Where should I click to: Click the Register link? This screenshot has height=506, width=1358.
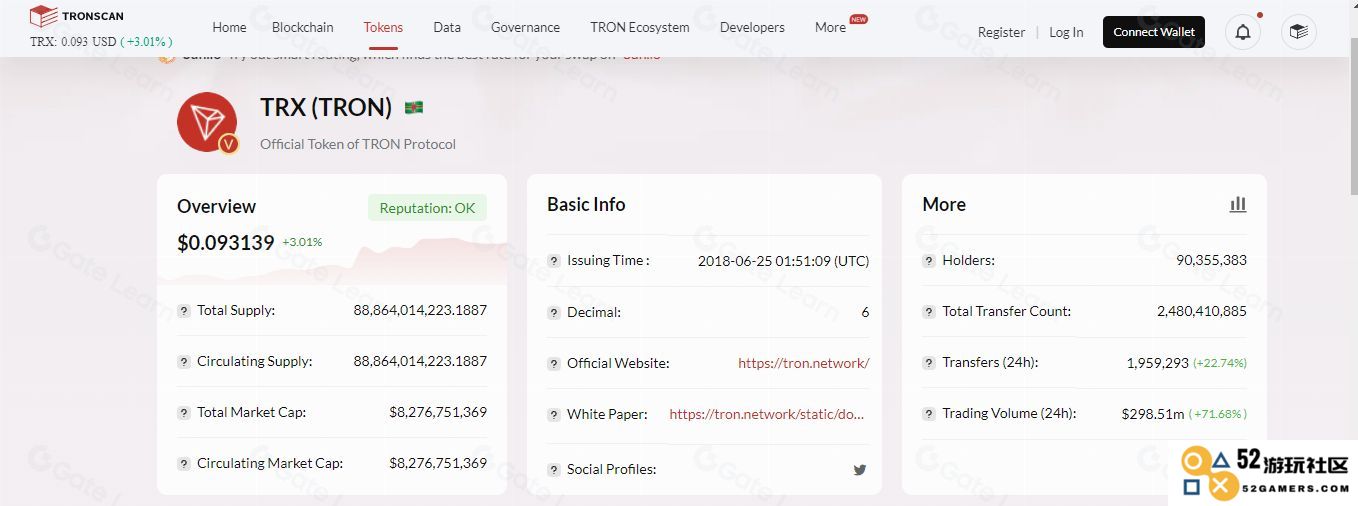point(1001,32)
